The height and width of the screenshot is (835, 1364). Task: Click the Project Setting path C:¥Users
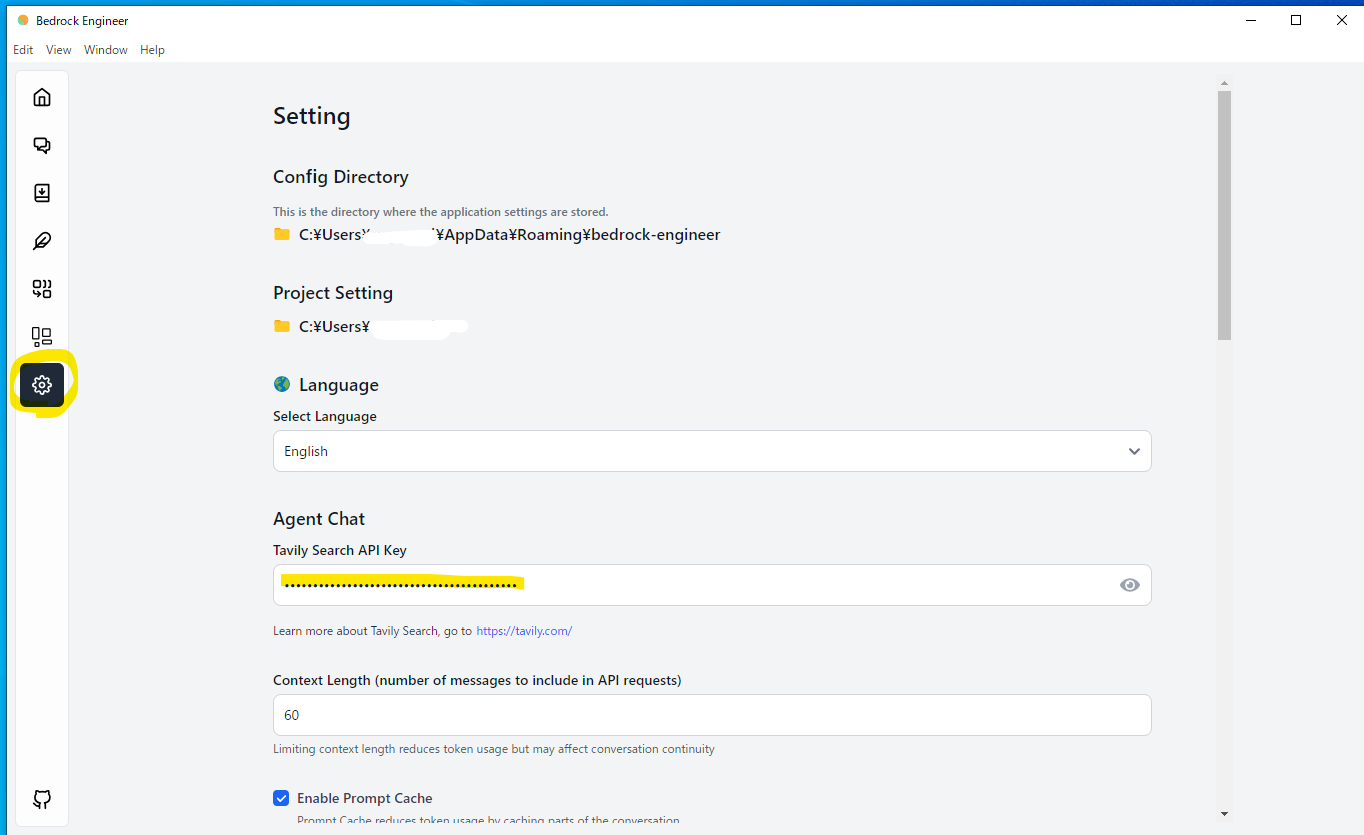pos(335,327)
